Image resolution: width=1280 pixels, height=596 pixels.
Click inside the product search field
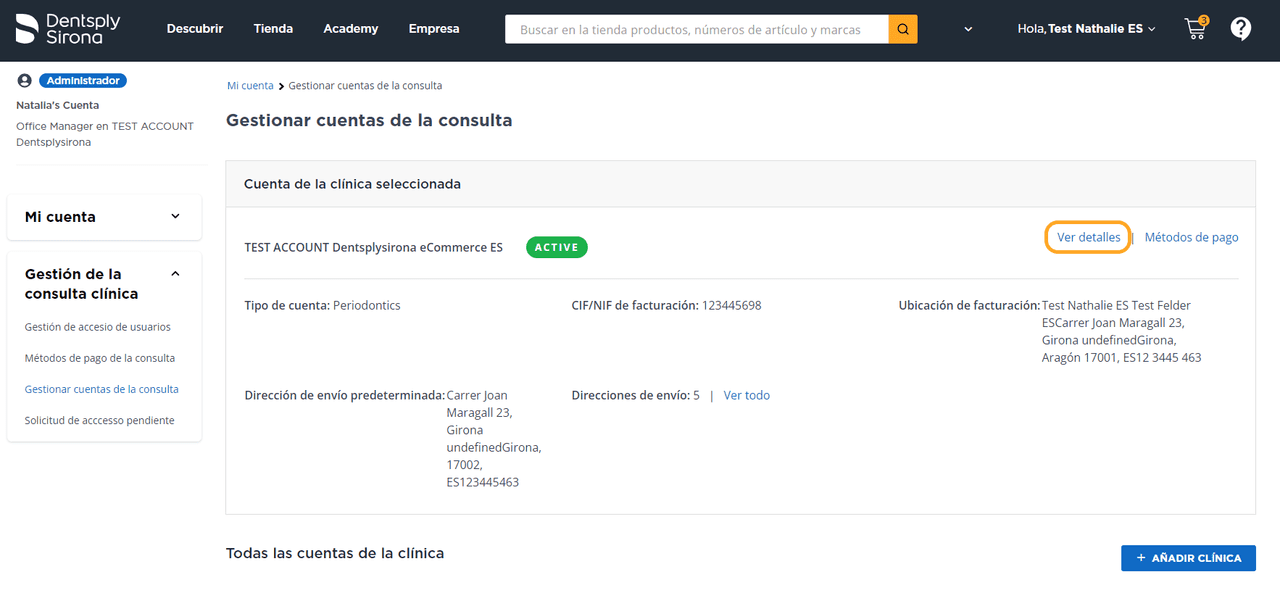click(x=697, y=30)
